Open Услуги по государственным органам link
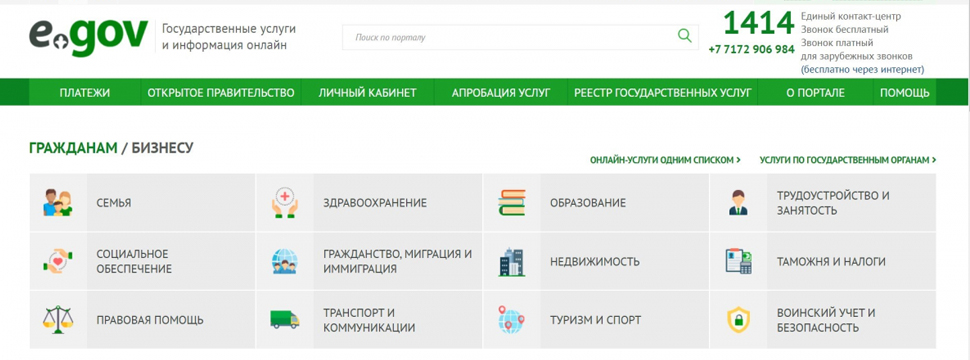This screenshot has width=970, height=360. pos(848,160)
